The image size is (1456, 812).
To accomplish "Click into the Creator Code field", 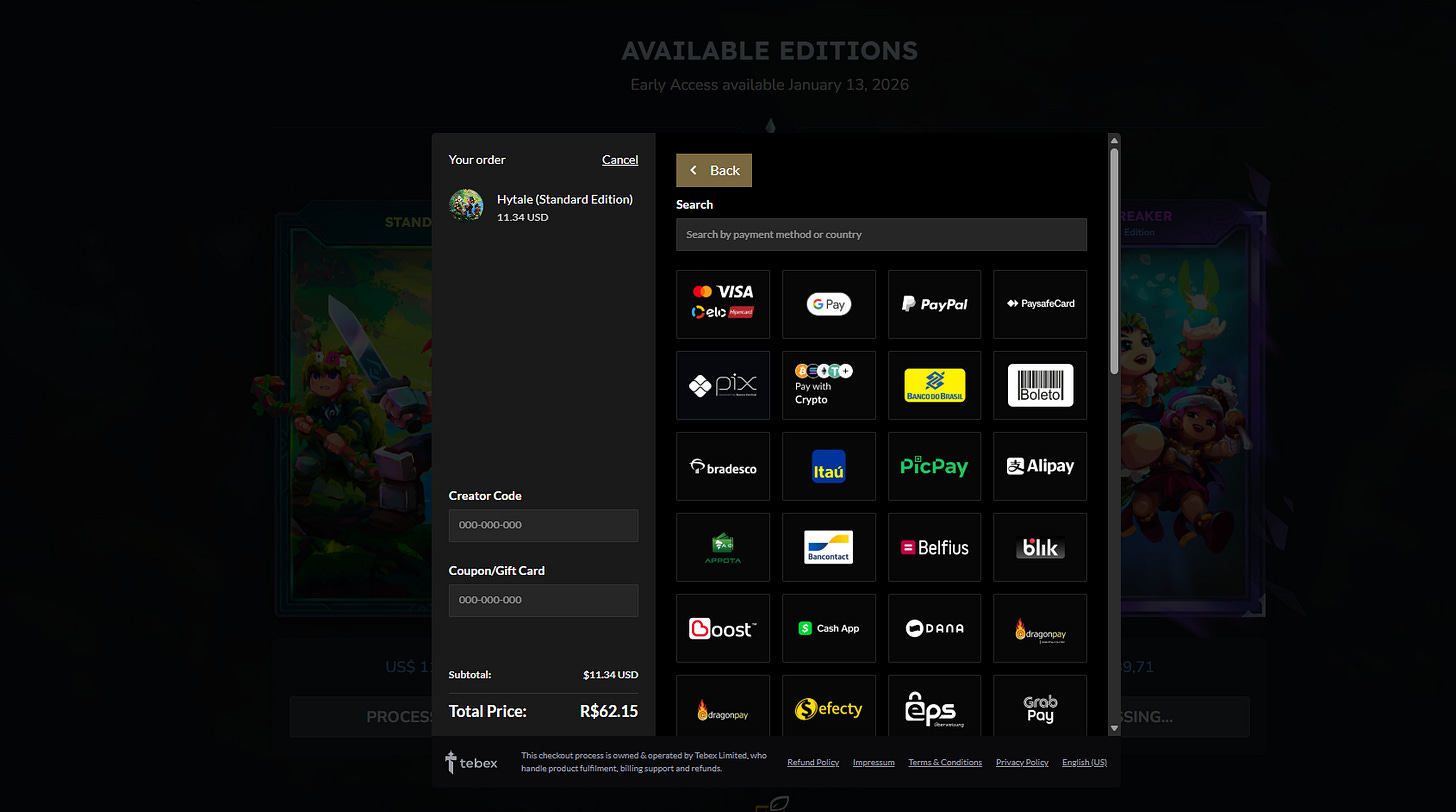I will point(543,525).
